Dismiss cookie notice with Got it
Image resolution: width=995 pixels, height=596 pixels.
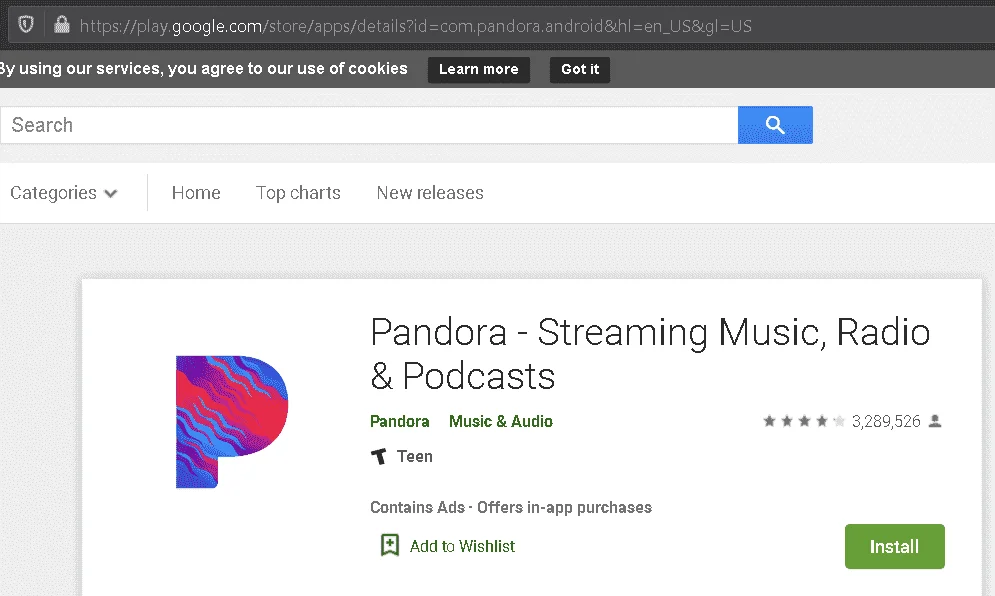580,69
